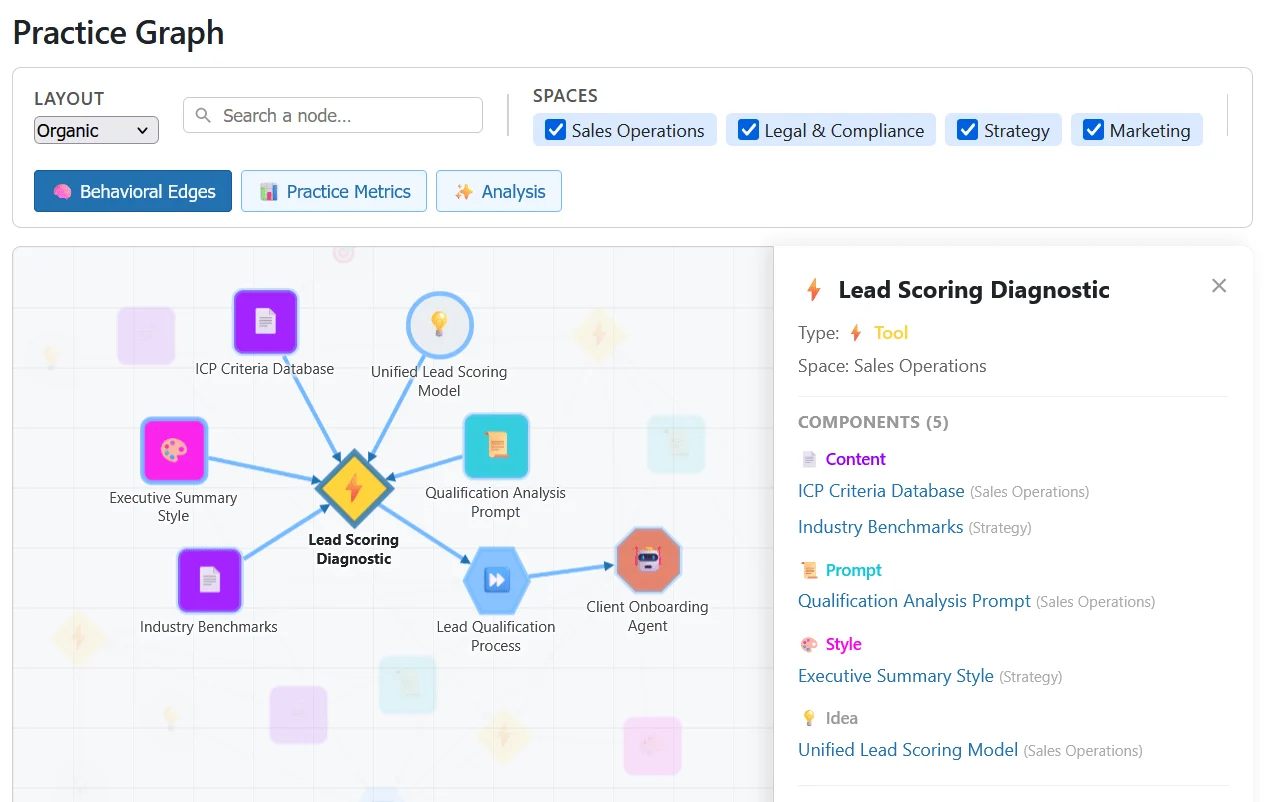Viewport: 1264px width, 802px height.
Task: Click the brain icon on Behavioral Edges
Action: pos(62,191)
